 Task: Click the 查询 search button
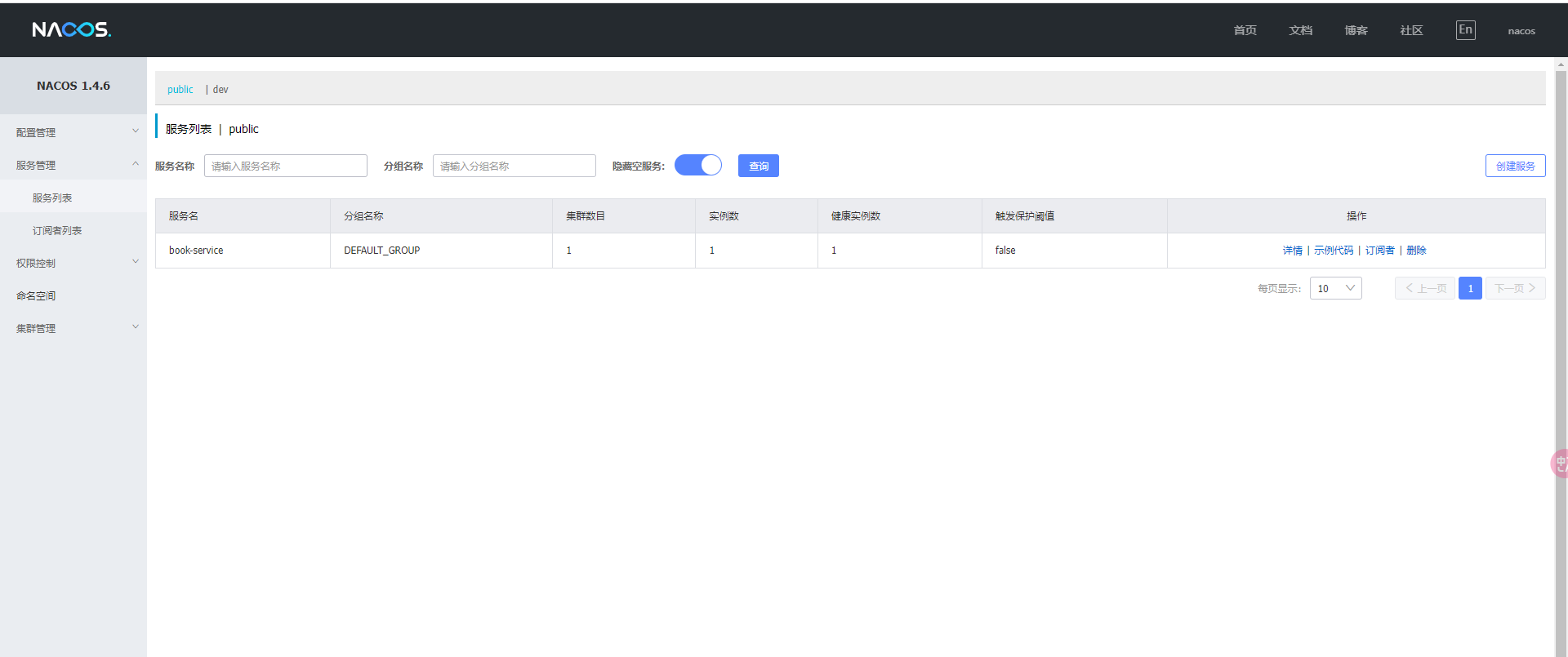pos(758,166)
